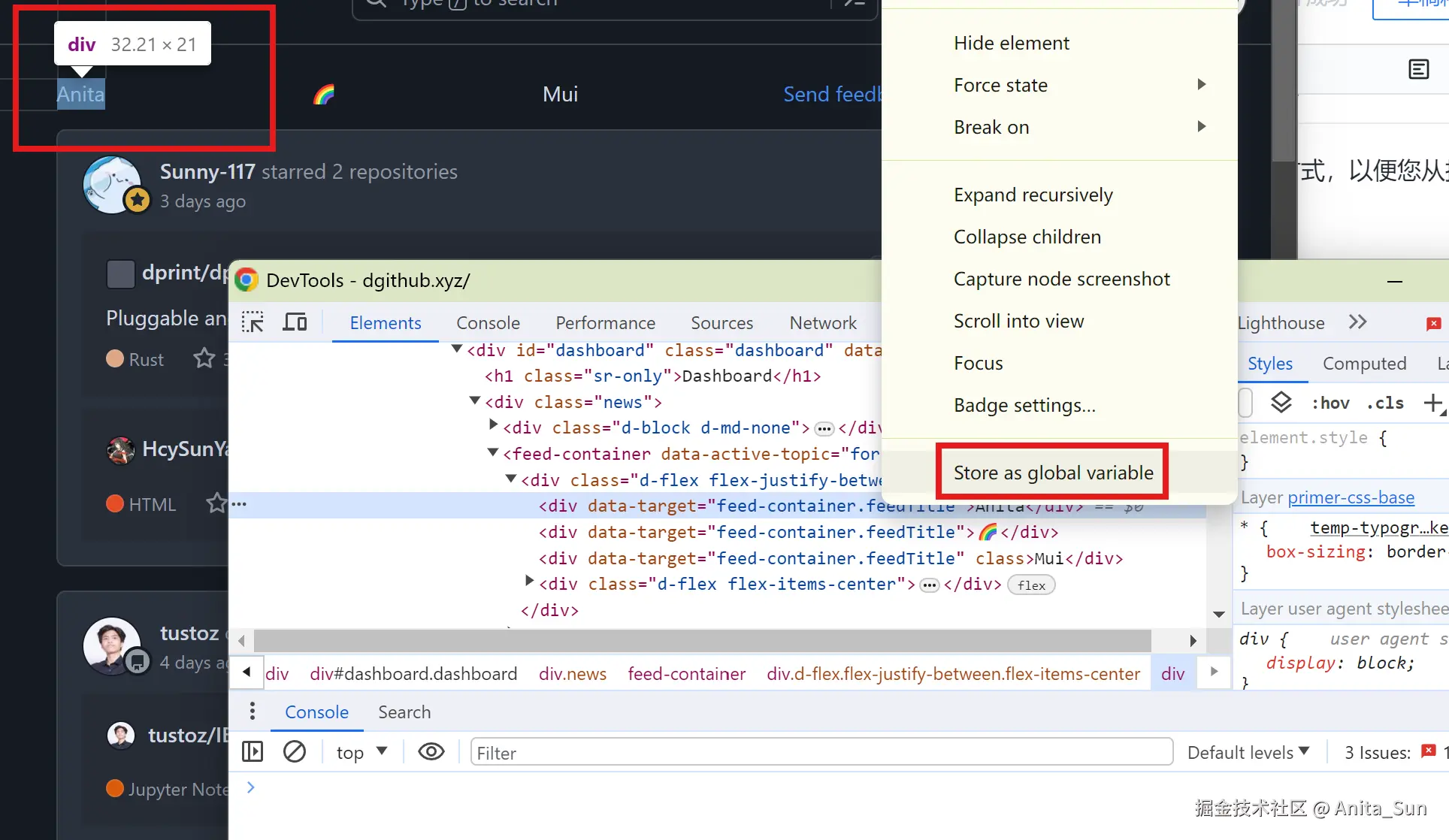Image resolution: width=1449 pixels, height=840 pixels.
Task: Click the create live expression eye icon
Action: click(431, 751)
